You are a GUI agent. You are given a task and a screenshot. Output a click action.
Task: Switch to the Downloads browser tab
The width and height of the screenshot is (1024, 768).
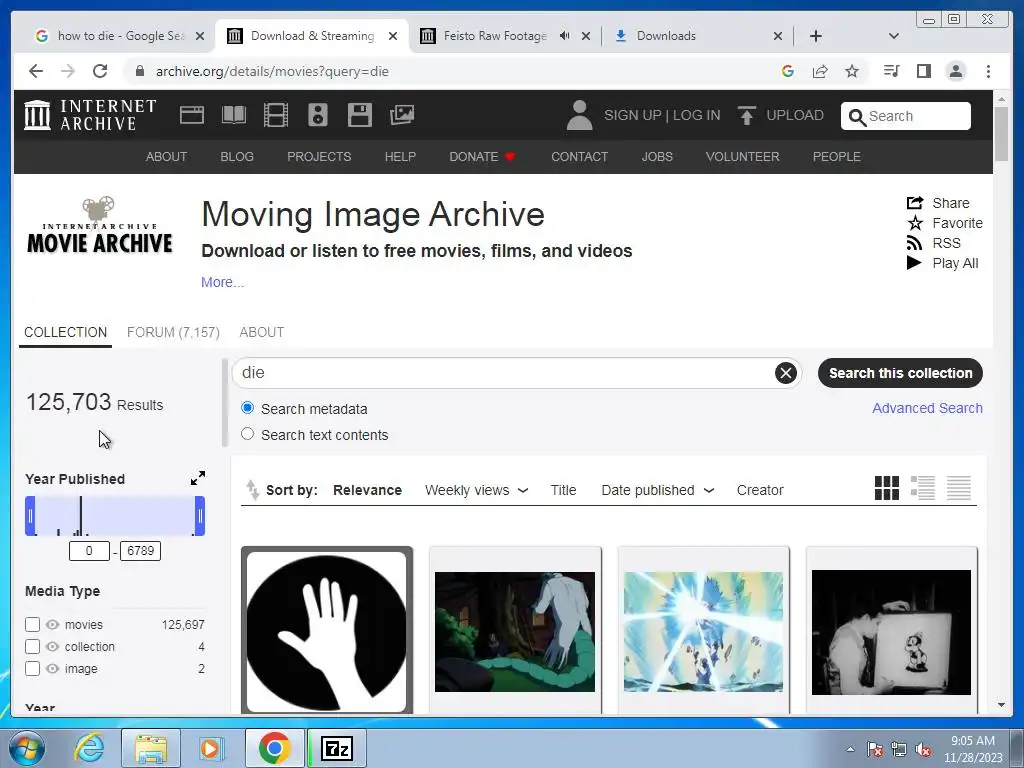coord(697,36)
